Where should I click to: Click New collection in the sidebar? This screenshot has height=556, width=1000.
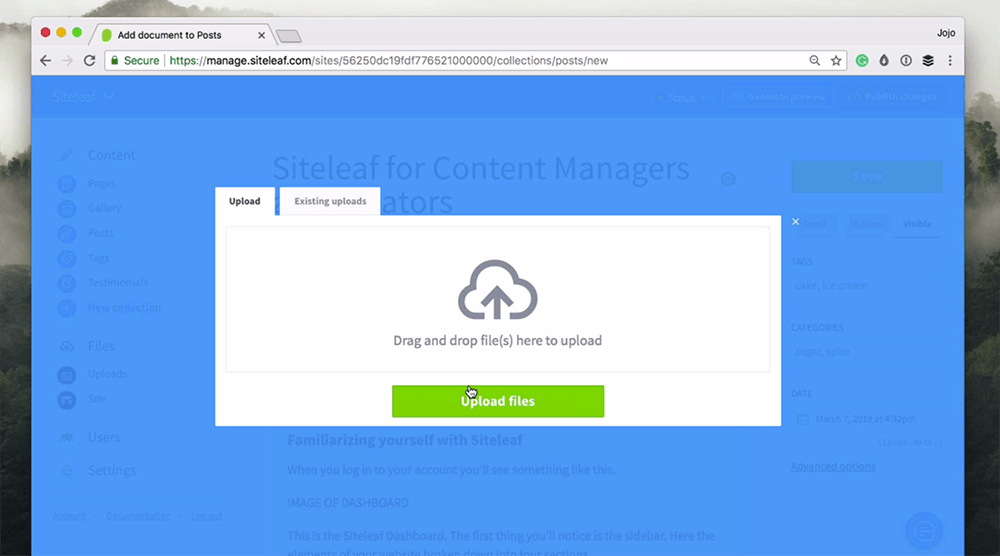tap(124, 307)
